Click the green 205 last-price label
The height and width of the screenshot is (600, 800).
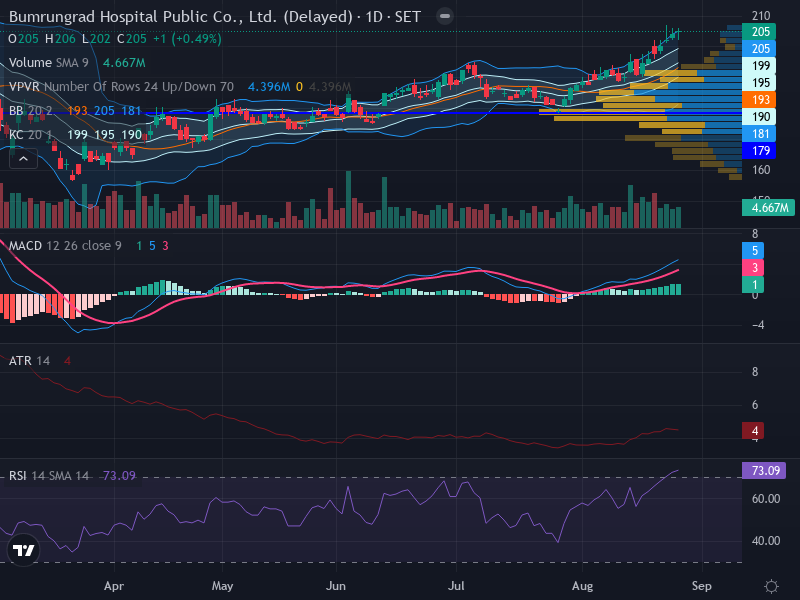(x=759, y=32)
